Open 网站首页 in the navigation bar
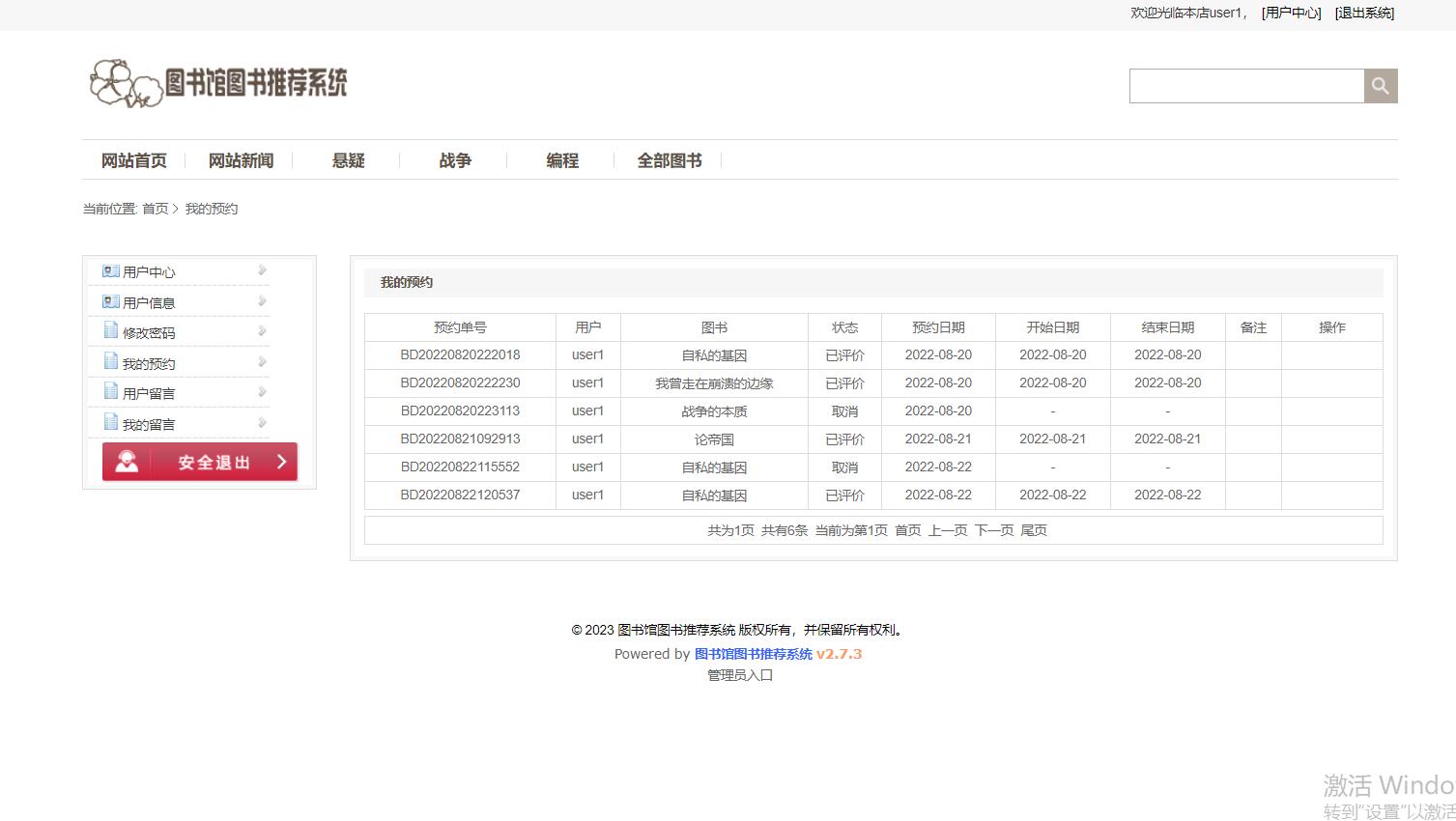The width and height of the screenshot is (1456, 821). pyautogui.click(x=134, y=160)
